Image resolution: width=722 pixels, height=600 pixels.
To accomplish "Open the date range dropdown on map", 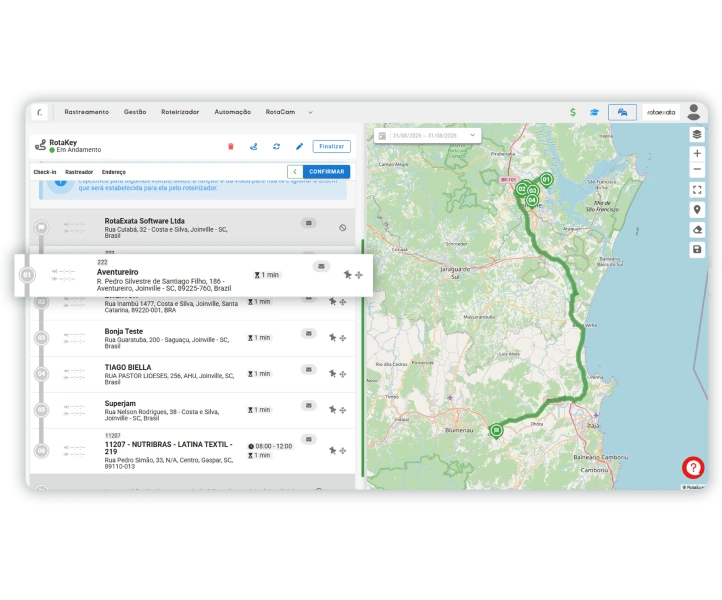I will tap(472, 135).
